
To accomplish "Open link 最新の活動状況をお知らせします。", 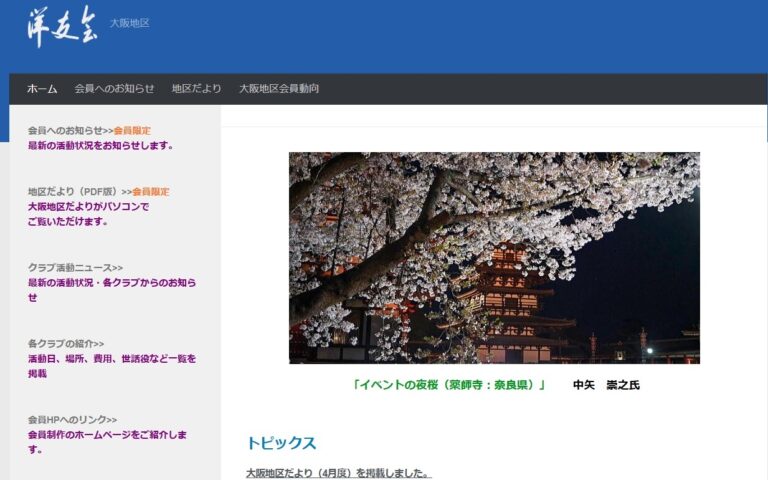I will pos(100,146).
